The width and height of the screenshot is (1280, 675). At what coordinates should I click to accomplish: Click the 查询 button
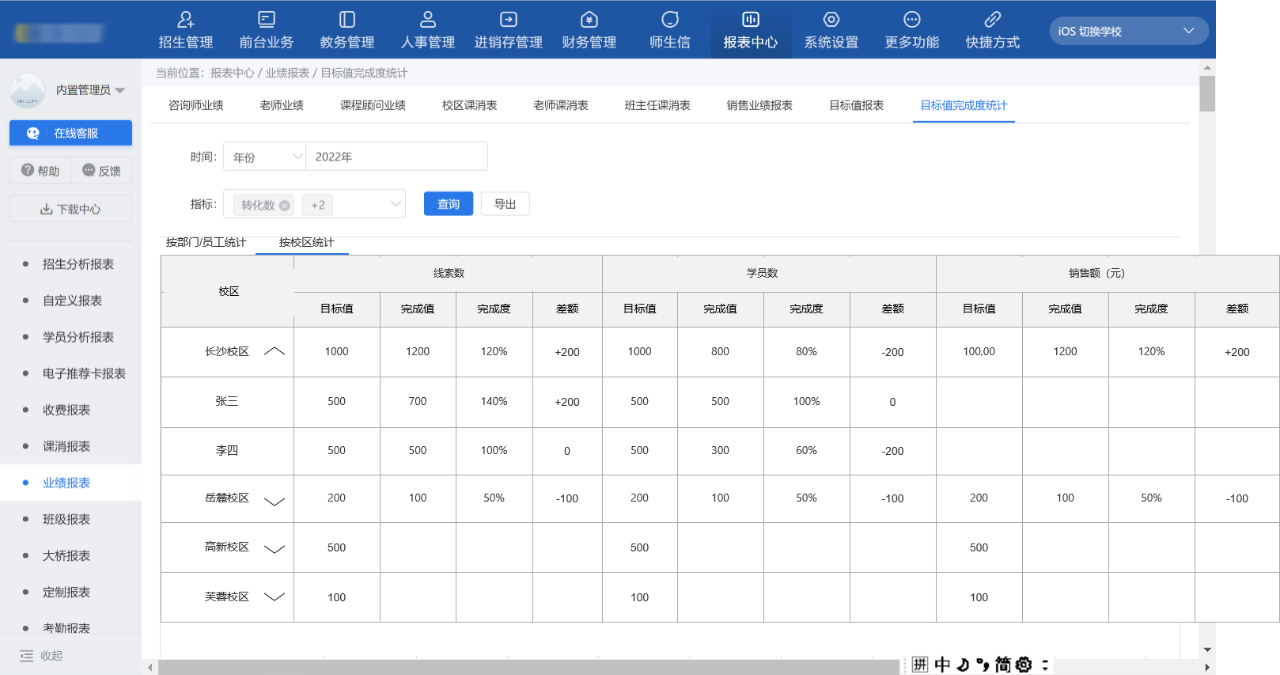448,204
